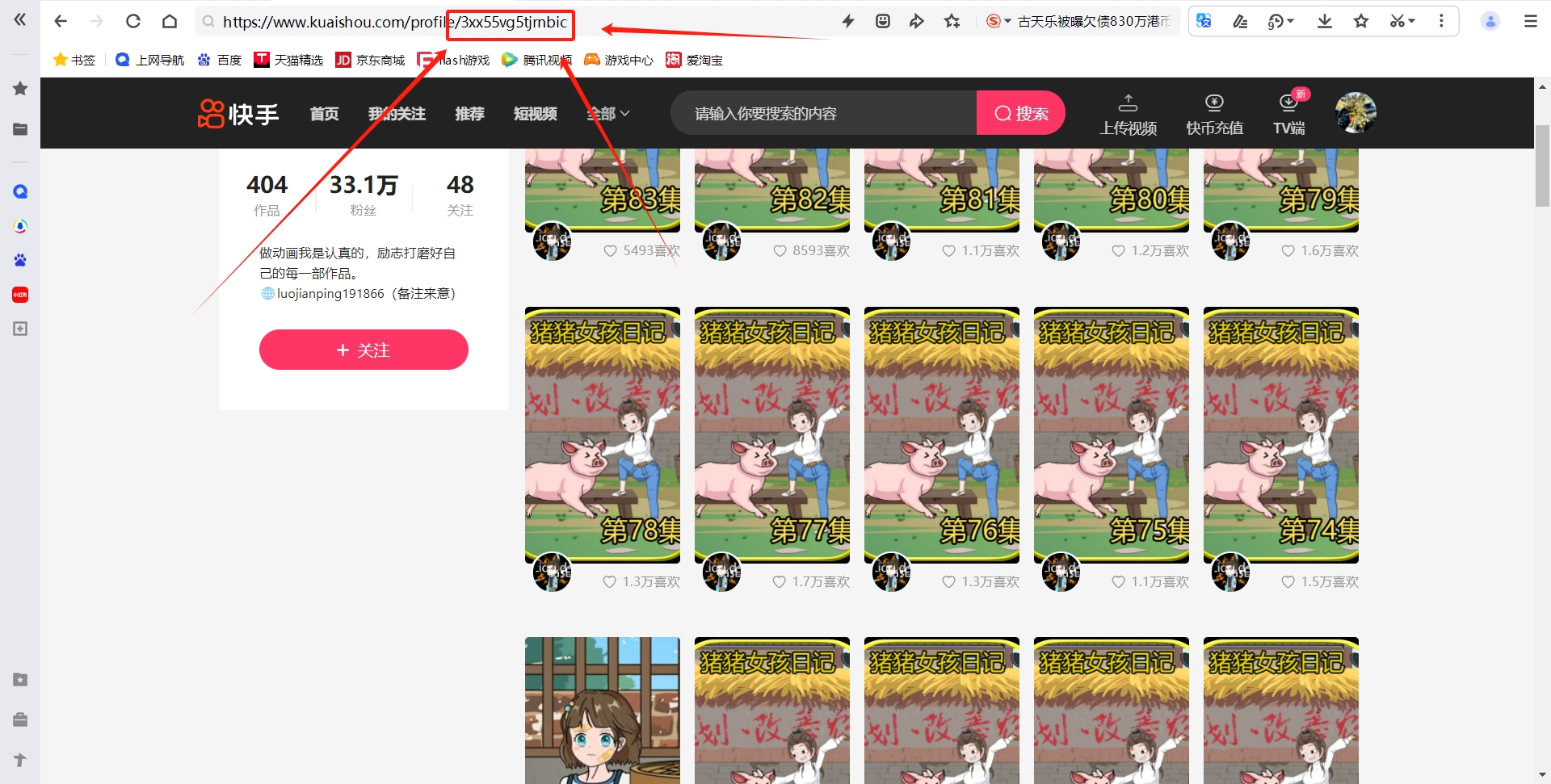
Task: Click the page vertical scrollbar thumb
Action: click(x=1542, y=166)
